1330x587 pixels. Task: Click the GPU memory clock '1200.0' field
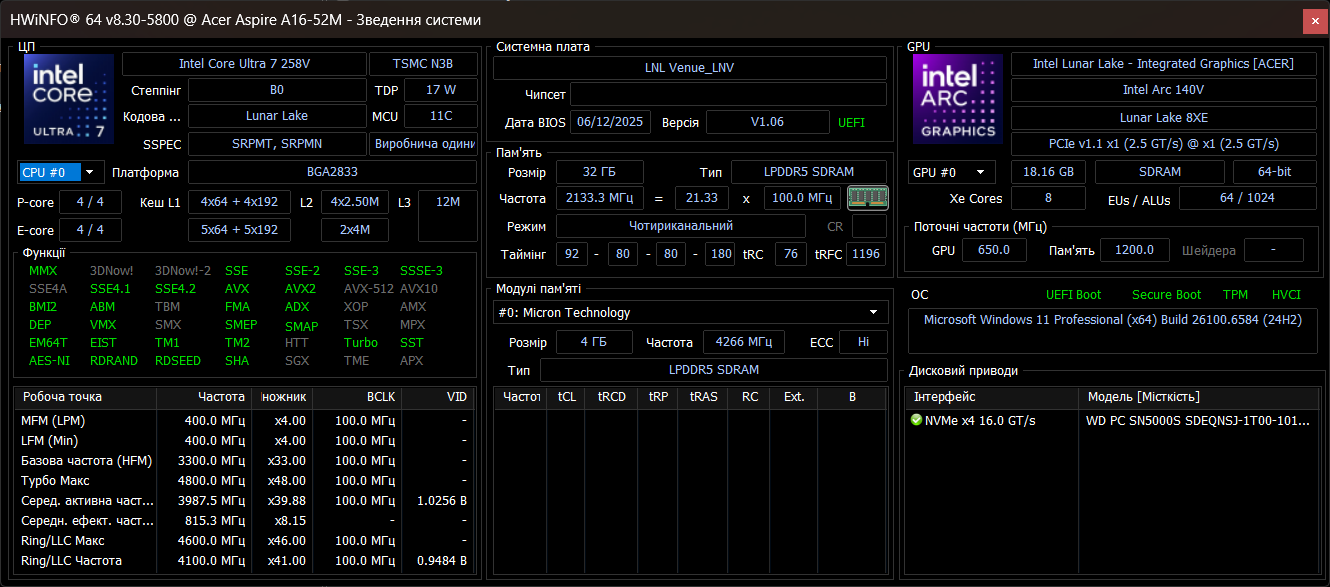(x=1134, y=250)
